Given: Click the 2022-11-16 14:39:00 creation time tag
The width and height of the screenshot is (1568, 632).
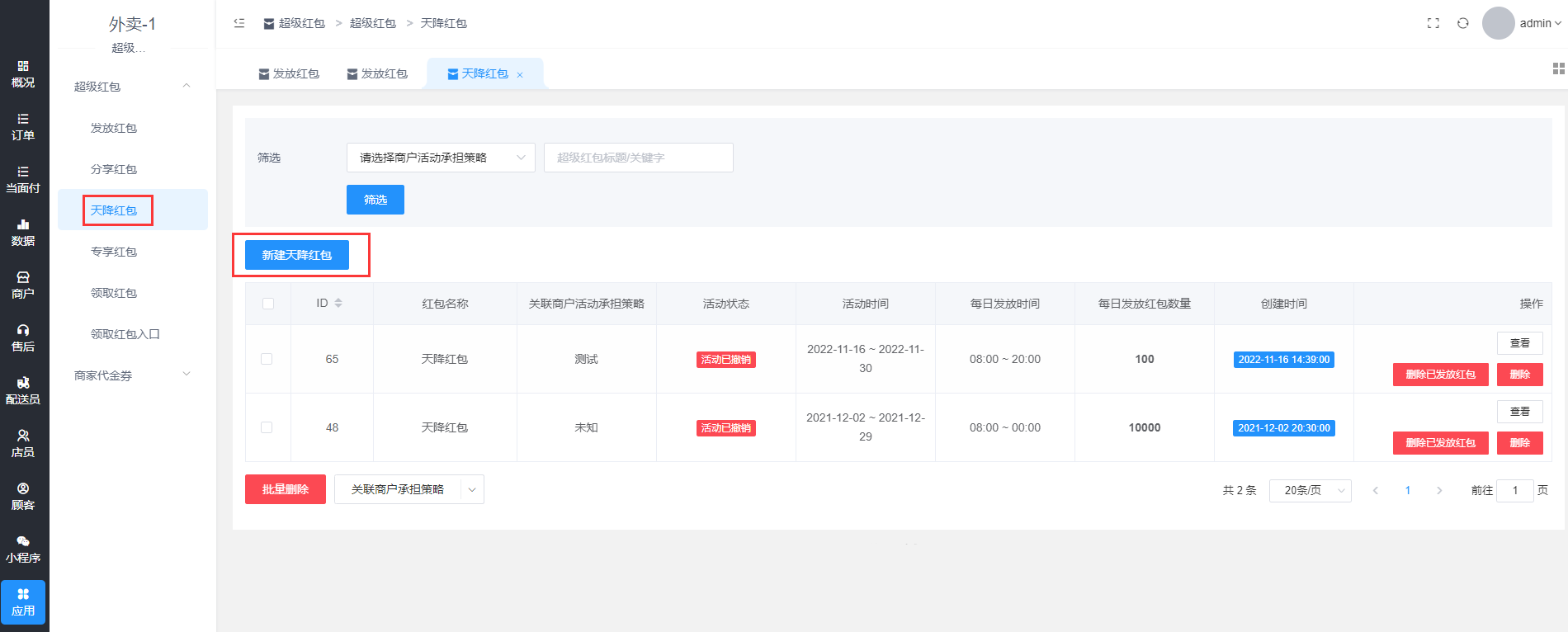Looking at the screenshot, I should [1284, 360].
